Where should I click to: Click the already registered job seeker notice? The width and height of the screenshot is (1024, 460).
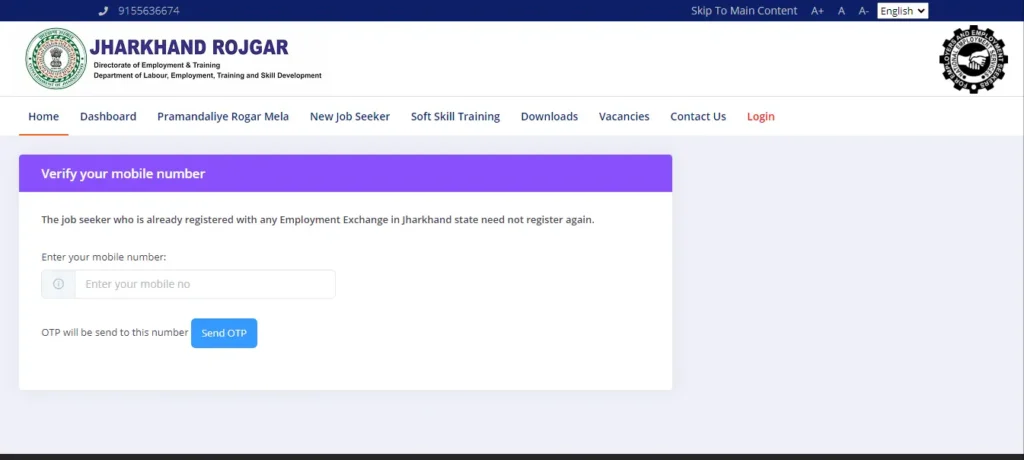click(318, 220)
